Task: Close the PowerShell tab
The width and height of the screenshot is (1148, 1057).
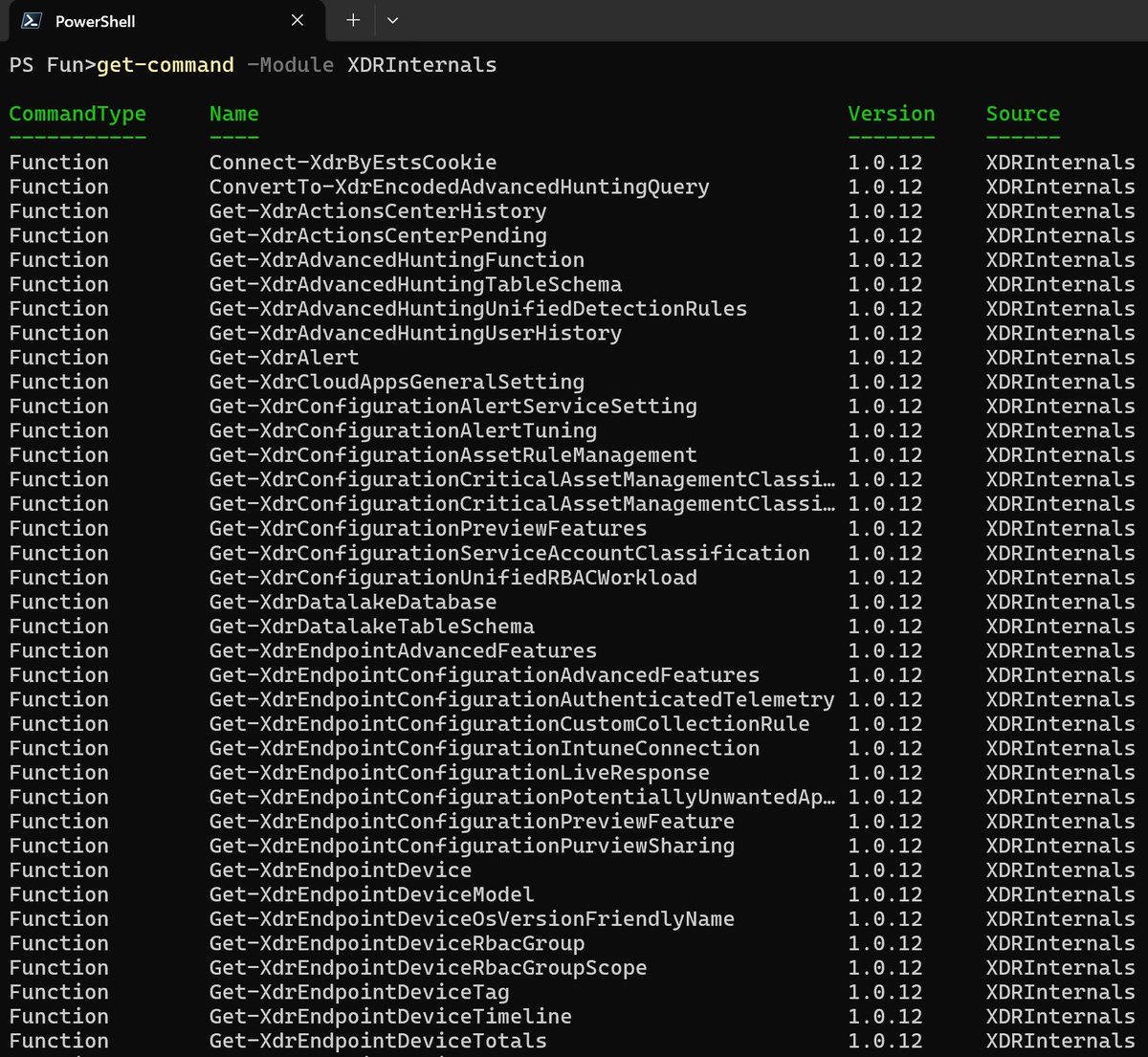Action: [x=298, y=20]
